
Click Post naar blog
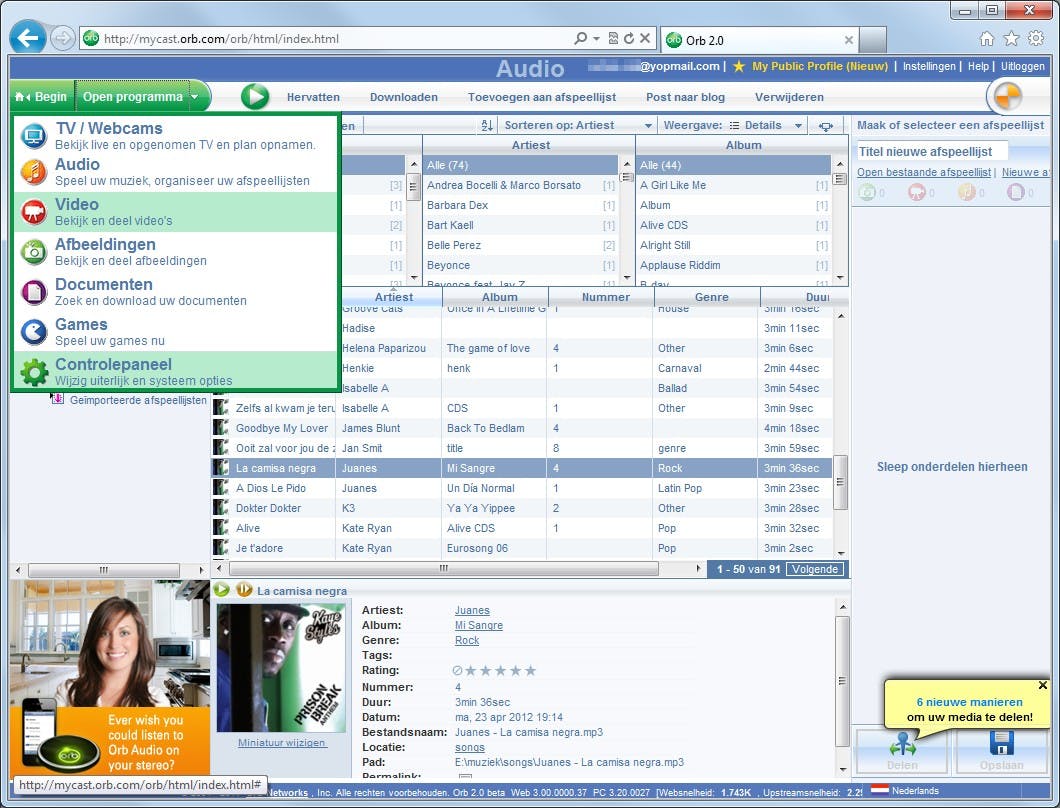pos(685,97)
